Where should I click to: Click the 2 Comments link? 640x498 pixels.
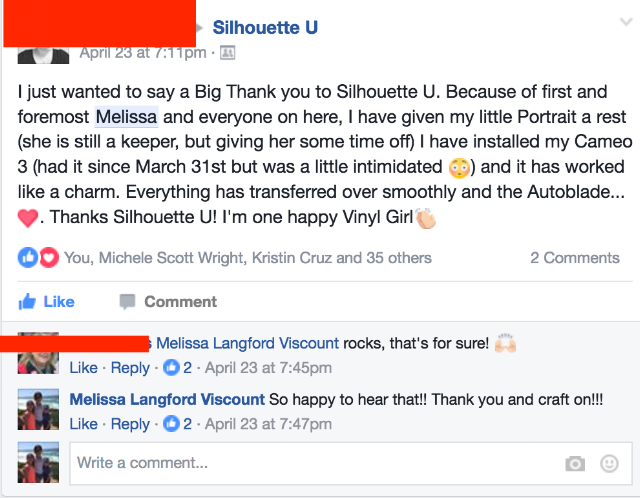(x=574, y=257)
